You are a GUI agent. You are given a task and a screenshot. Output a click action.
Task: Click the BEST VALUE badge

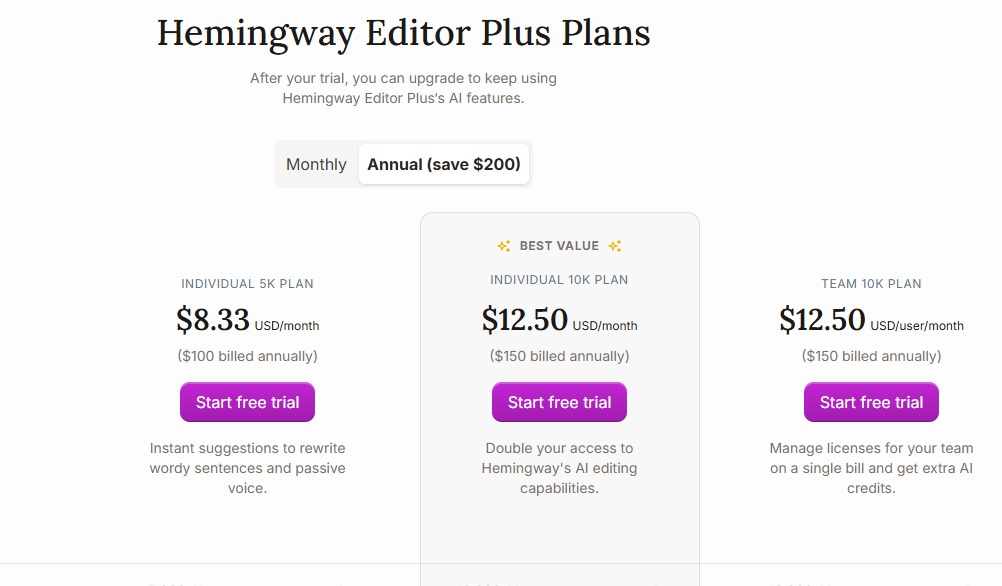click(559, 245)
